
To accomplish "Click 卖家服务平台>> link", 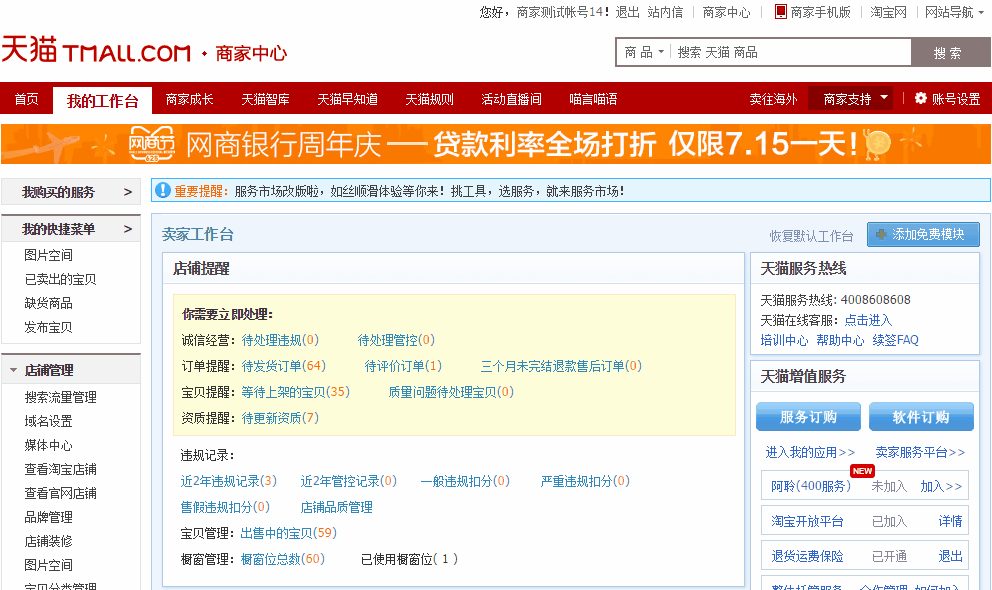I will 921,452.
